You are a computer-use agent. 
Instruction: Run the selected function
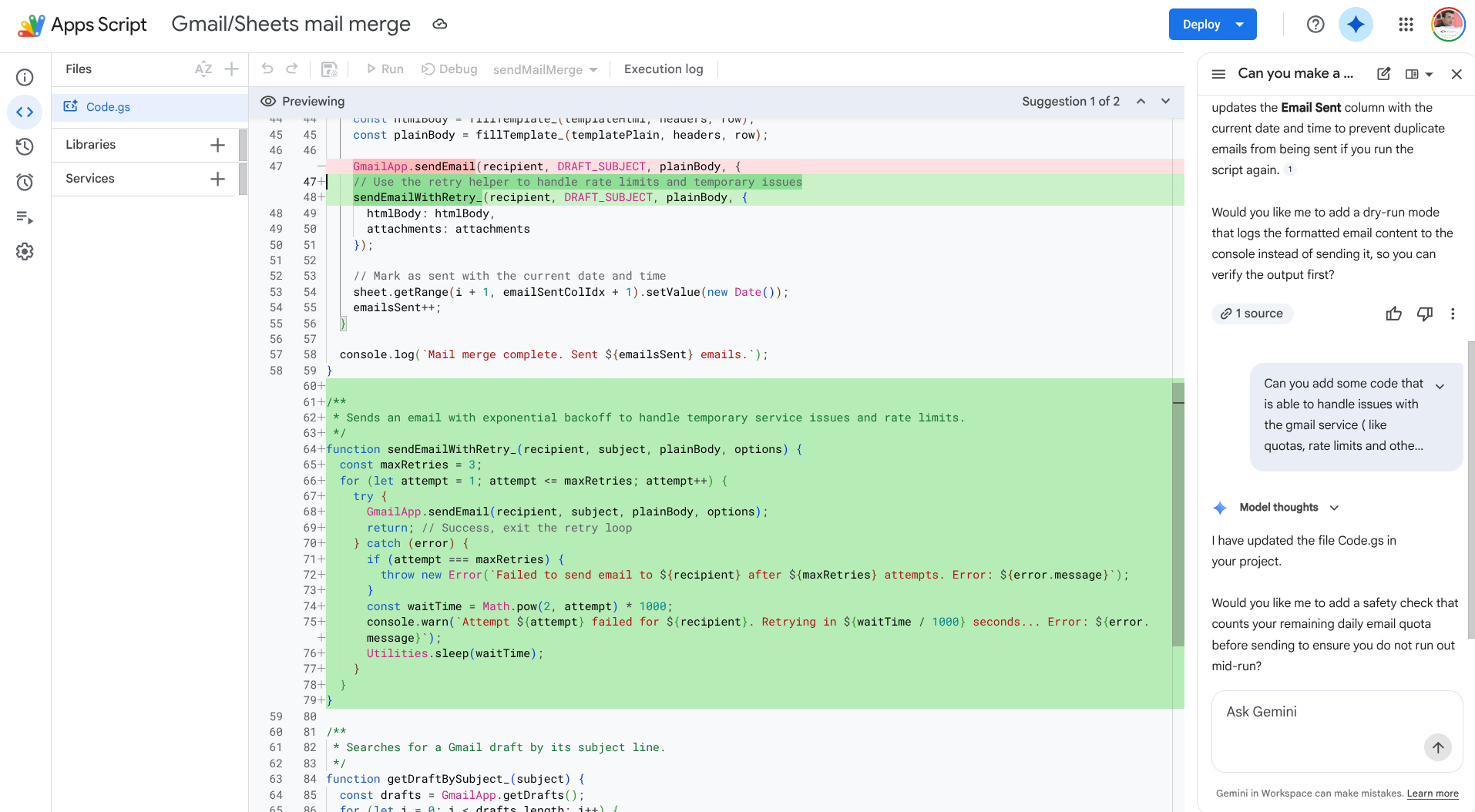385,69
